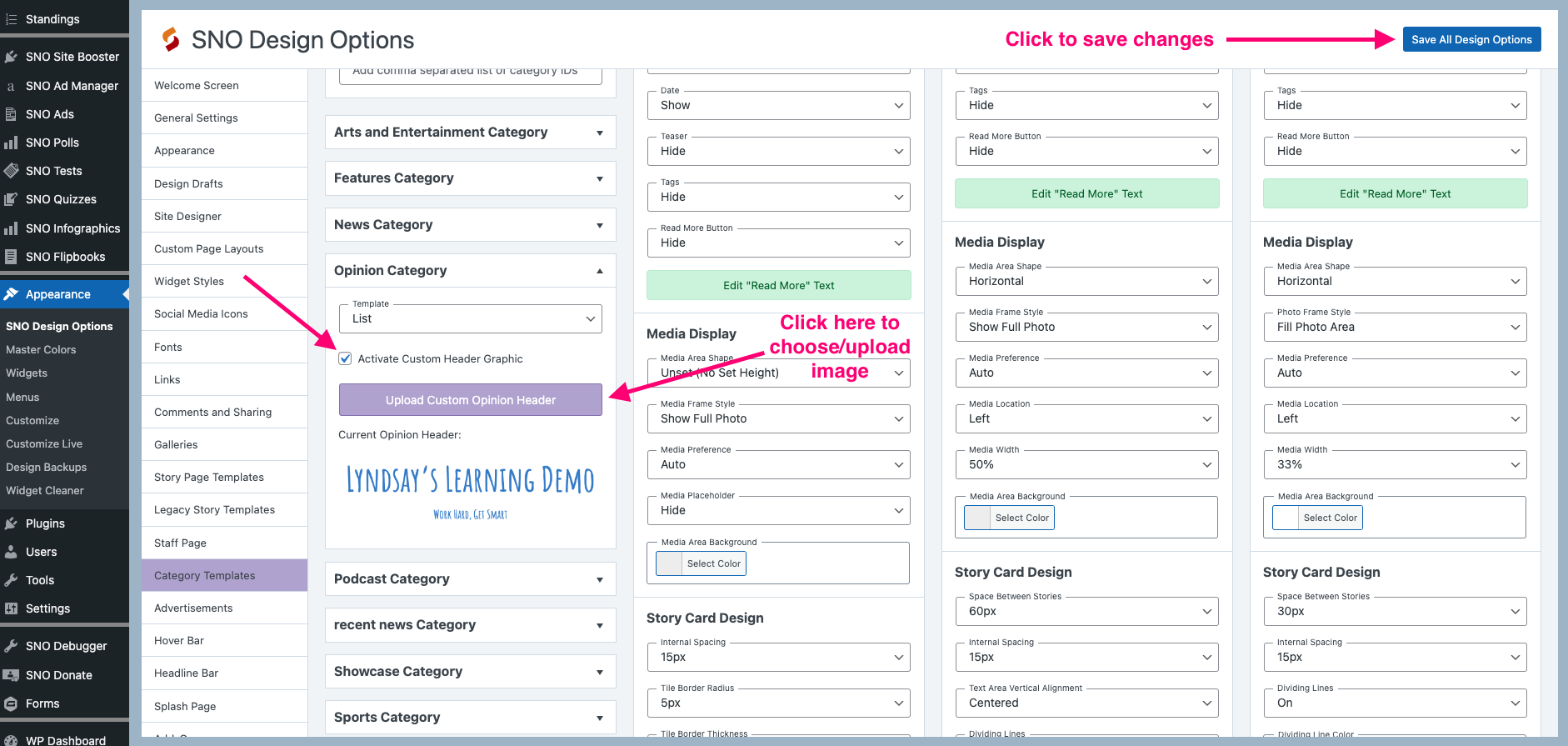The height and width of the screenshot is (746, 1568).
Task: Open the Site Designer tab
Action: click(224, 216)
